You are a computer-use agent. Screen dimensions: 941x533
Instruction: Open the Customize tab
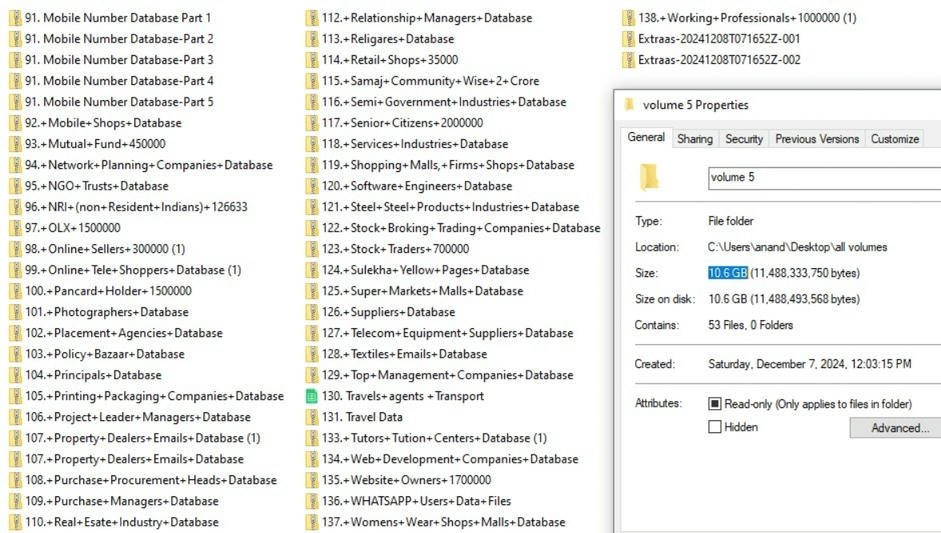click(x=895, y=139)
